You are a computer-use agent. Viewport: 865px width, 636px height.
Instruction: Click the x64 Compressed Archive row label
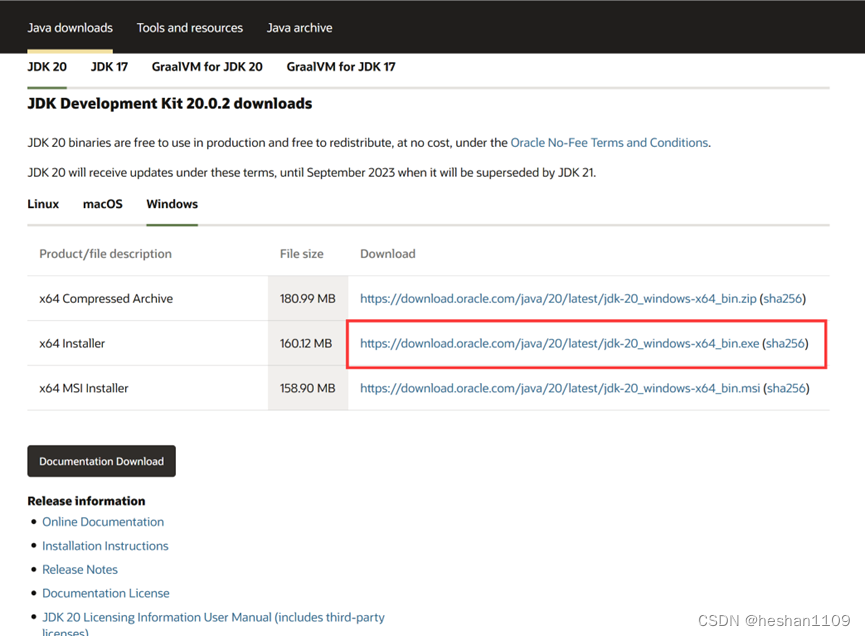[x=106, y=298]
